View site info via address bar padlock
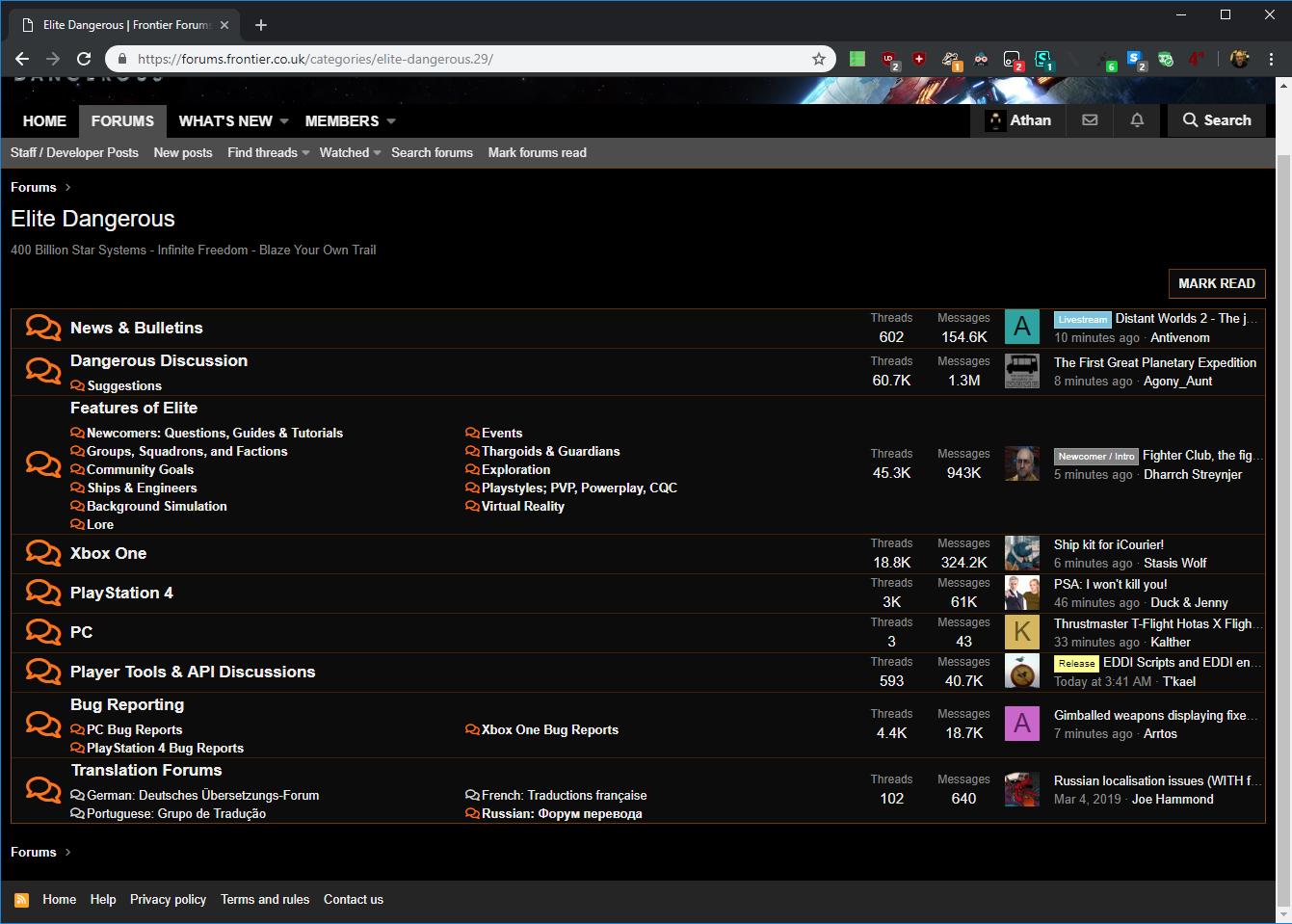1292x924 pixels. [x=121, y=59]
